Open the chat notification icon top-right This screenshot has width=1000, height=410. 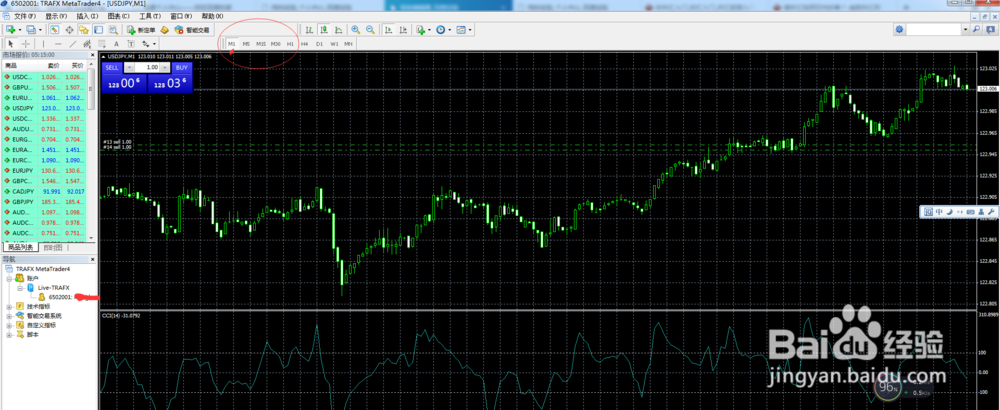pyautogui.click(x=988, y=29)
